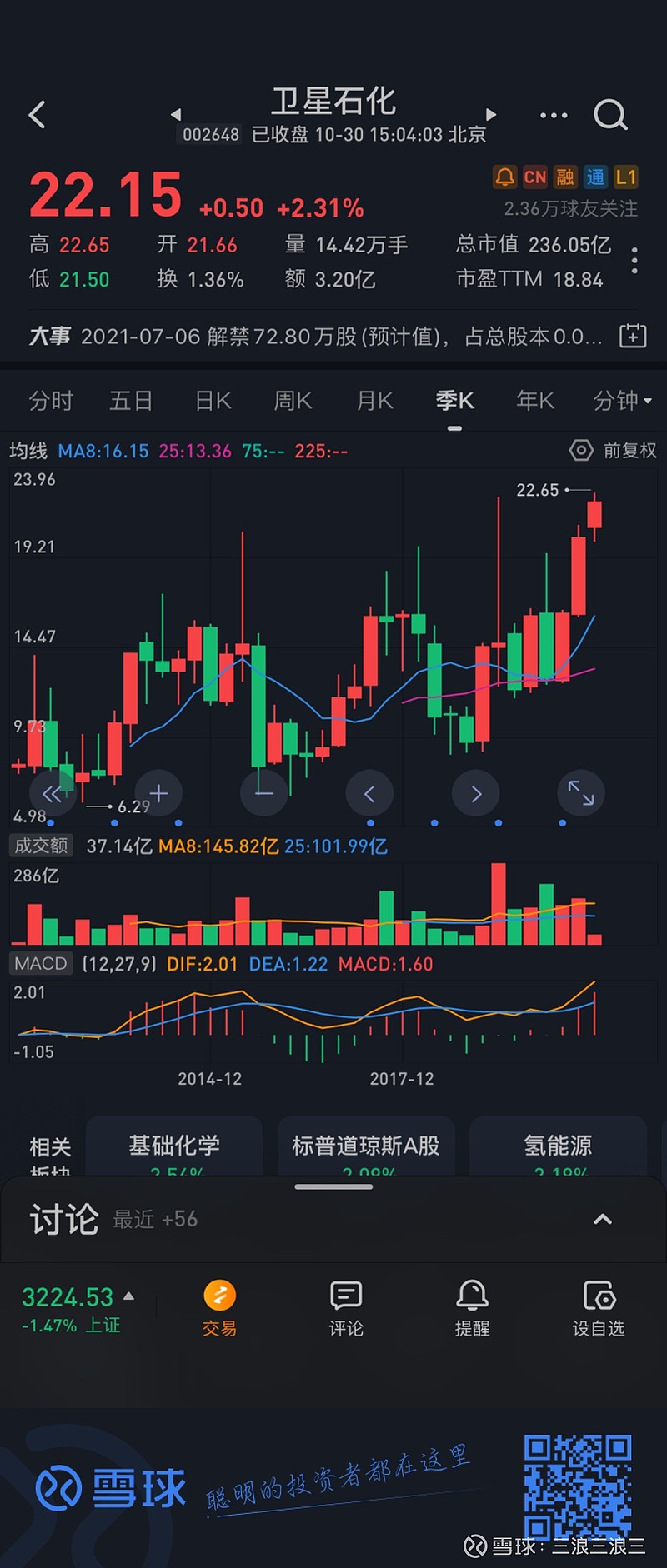Tap the CN market badge

click(534, 177)
